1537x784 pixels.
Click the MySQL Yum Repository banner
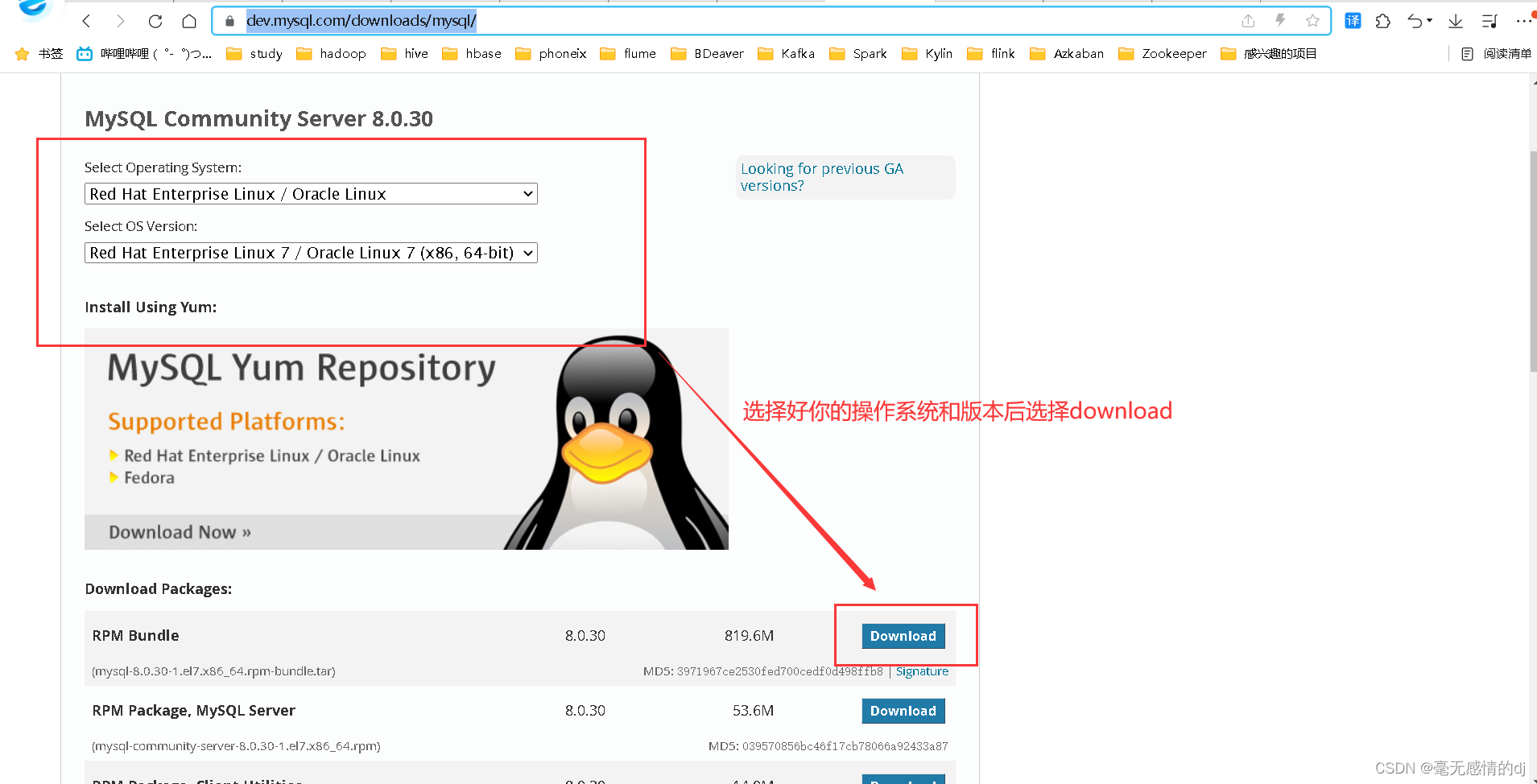pyautogui.click(x=407, y=439)
